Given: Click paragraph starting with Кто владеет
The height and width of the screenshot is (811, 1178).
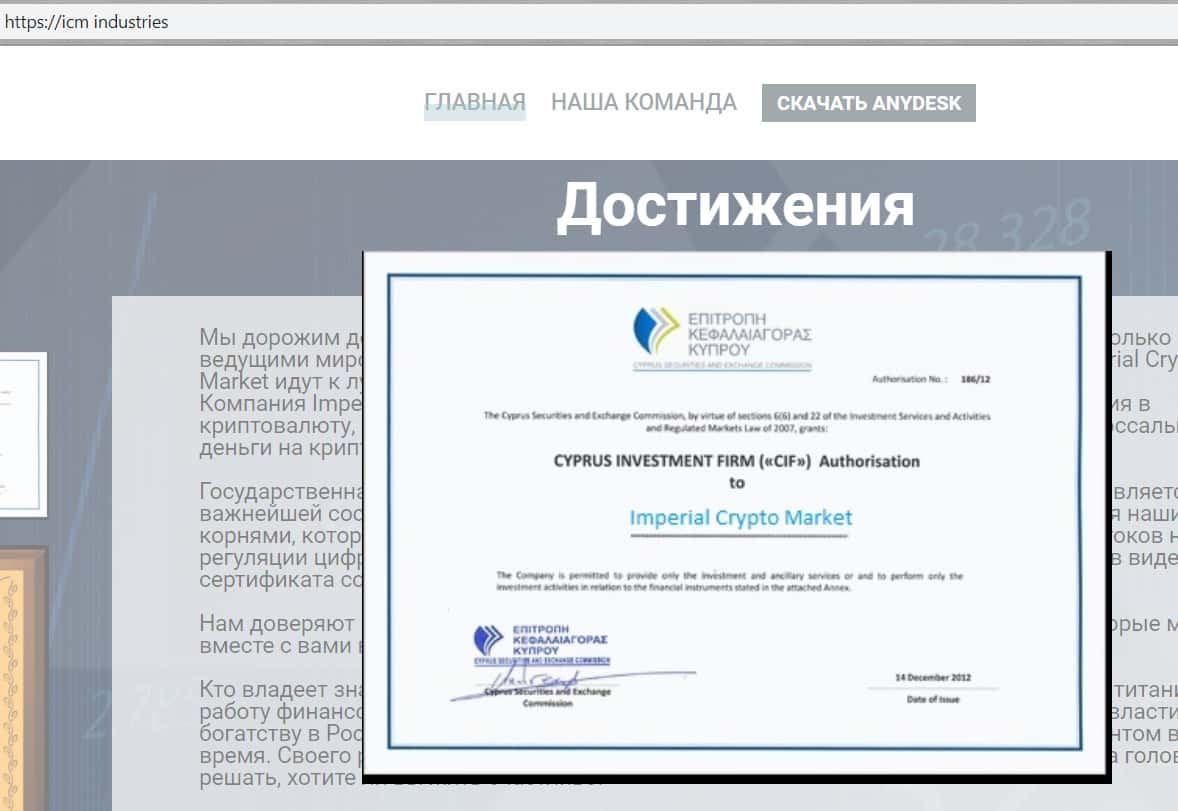Looking at the screenshot, I should coord(282,733).
